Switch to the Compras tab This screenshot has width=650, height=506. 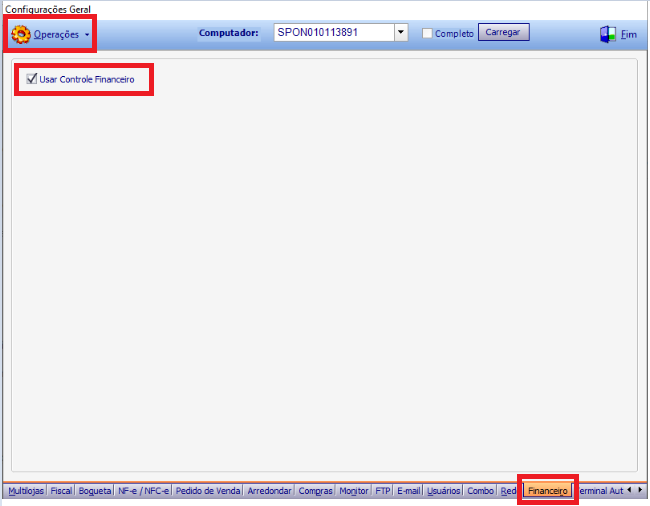point(315,491)
